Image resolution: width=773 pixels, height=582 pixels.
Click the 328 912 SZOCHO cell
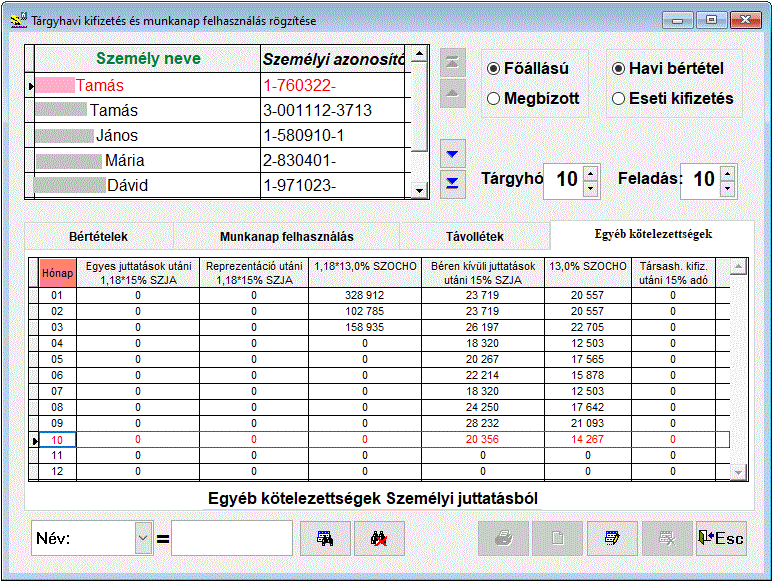click(365, 295)
